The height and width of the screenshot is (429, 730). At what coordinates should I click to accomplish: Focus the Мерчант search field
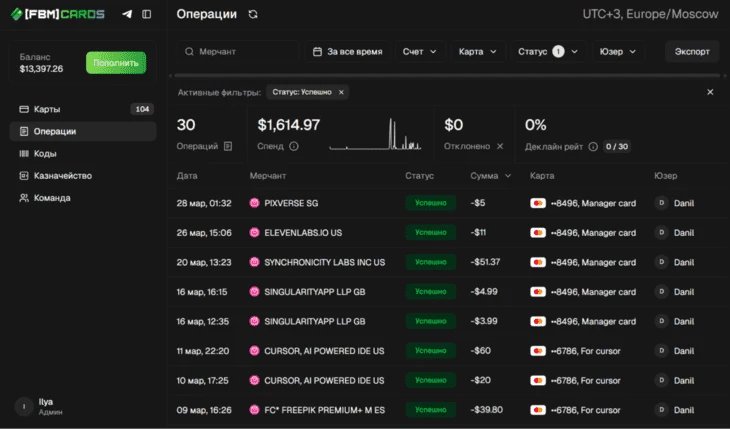pos(240,51)
